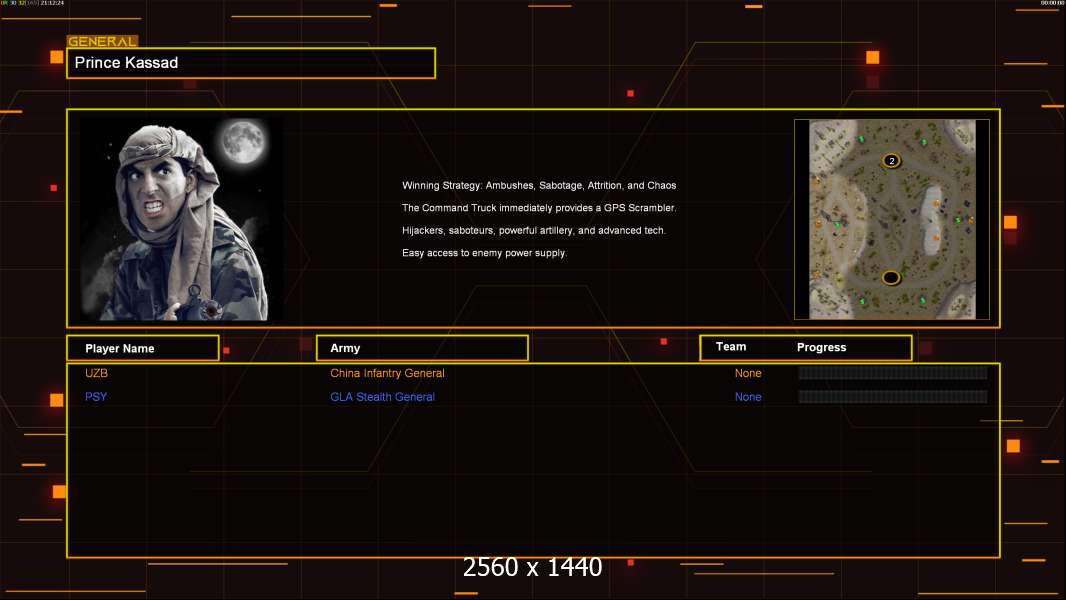Click the GENERAL tab label

[102, 42]
